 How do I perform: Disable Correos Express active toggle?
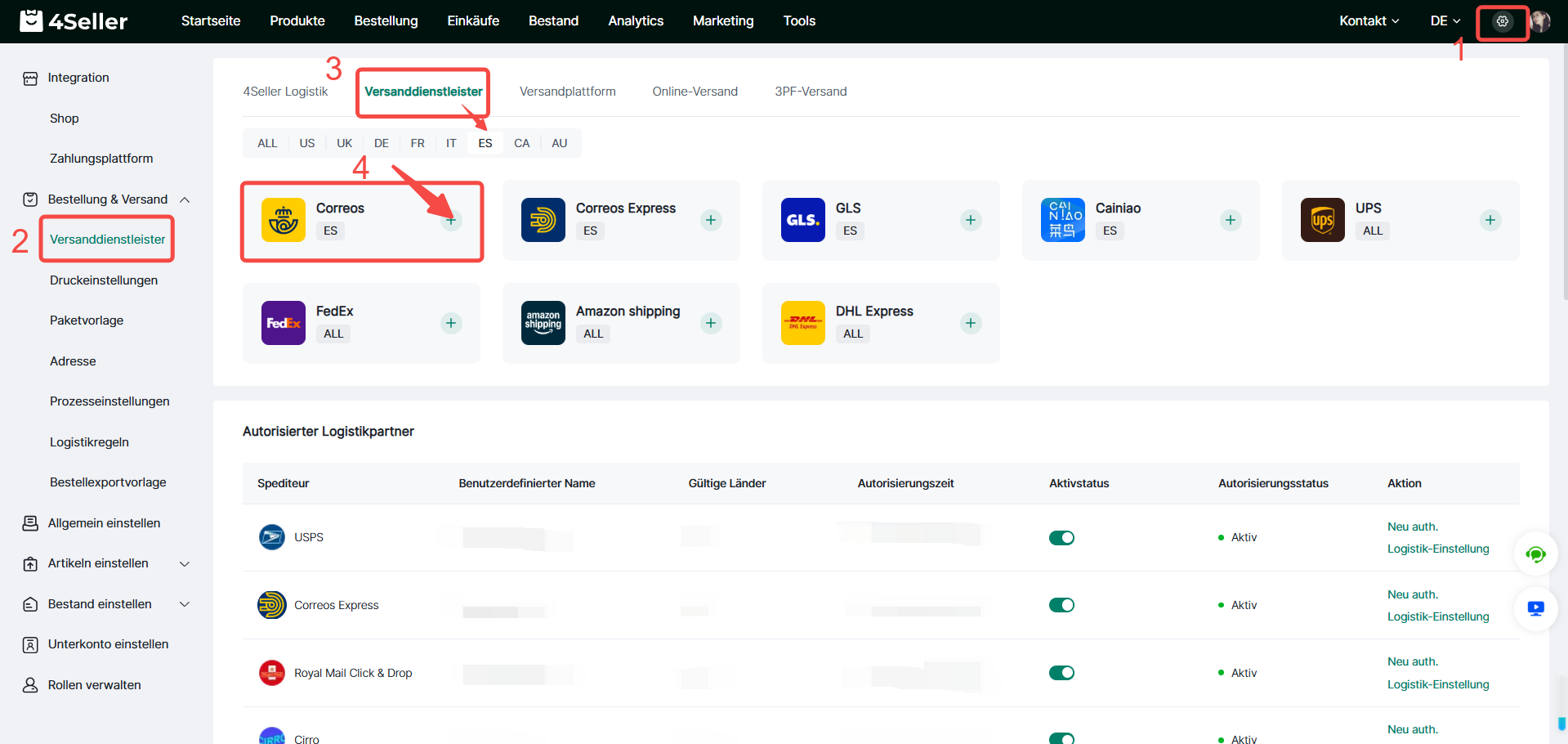1061,605
